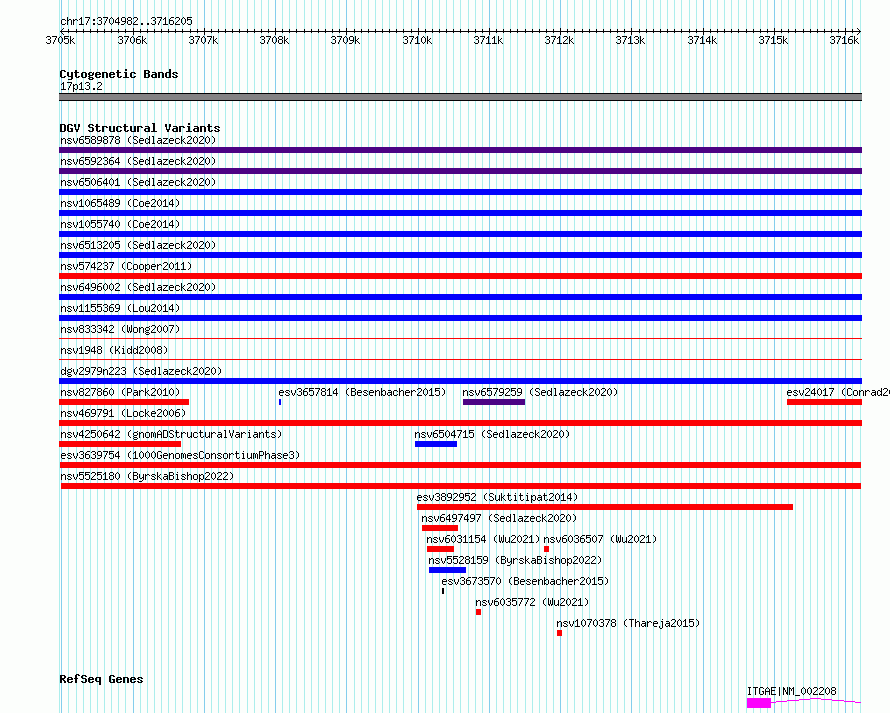Click the nsv833342 (Wong2007) label
This screenshot has width=890, height=713.
pos(120,329)
